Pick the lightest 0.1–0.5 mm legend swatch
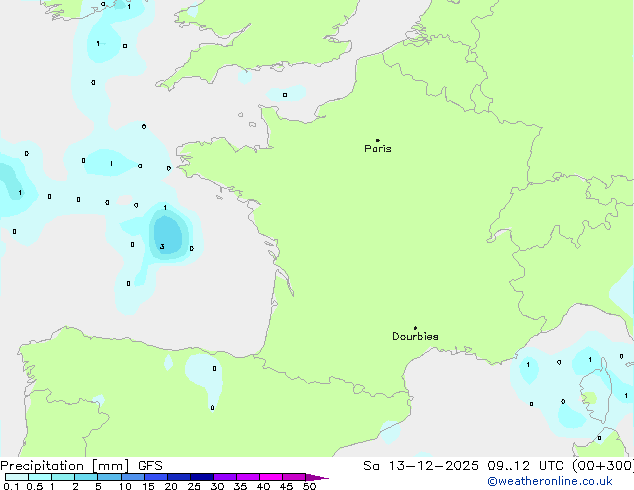Image resolution: width=634 pixels, height=490 pixels. pos(17,477)
